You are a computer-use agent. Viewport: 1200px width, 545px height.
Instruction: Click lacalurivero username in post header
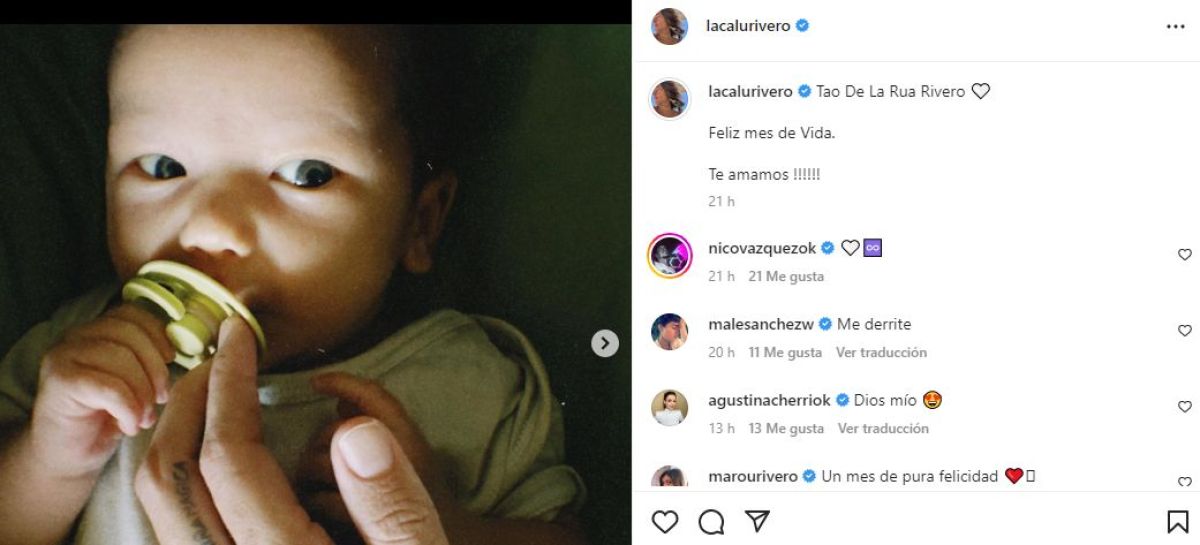click(x=748, y=26)
